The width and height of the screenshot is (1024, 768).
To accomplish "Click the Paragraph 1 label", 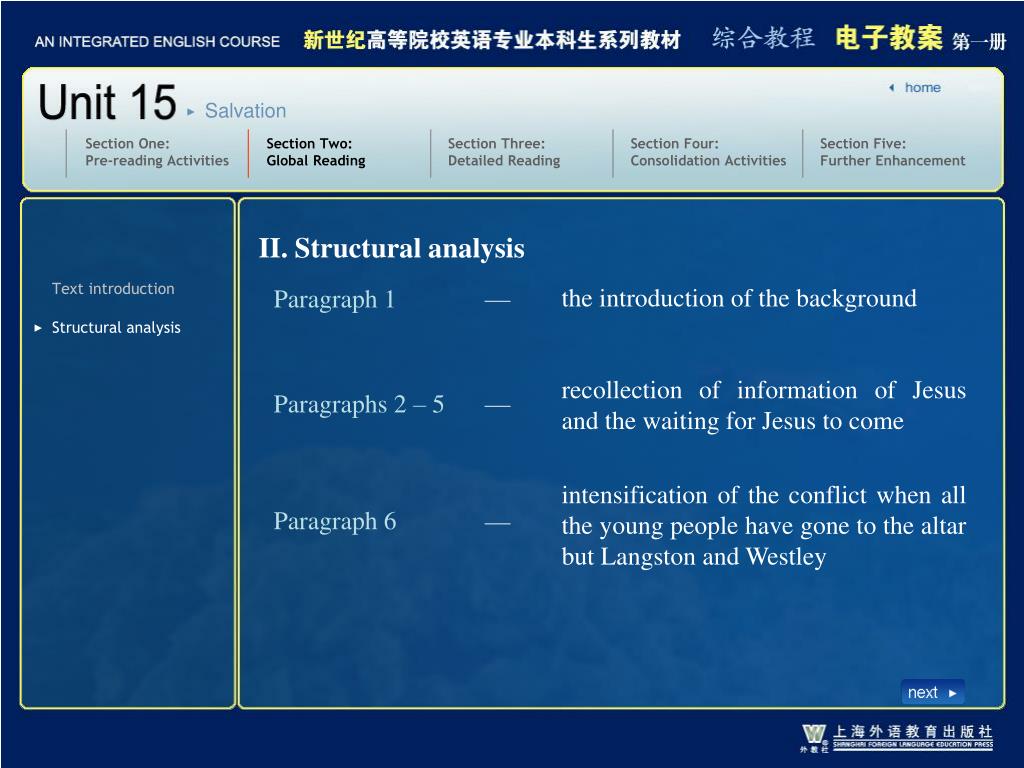I will (334, 299).
